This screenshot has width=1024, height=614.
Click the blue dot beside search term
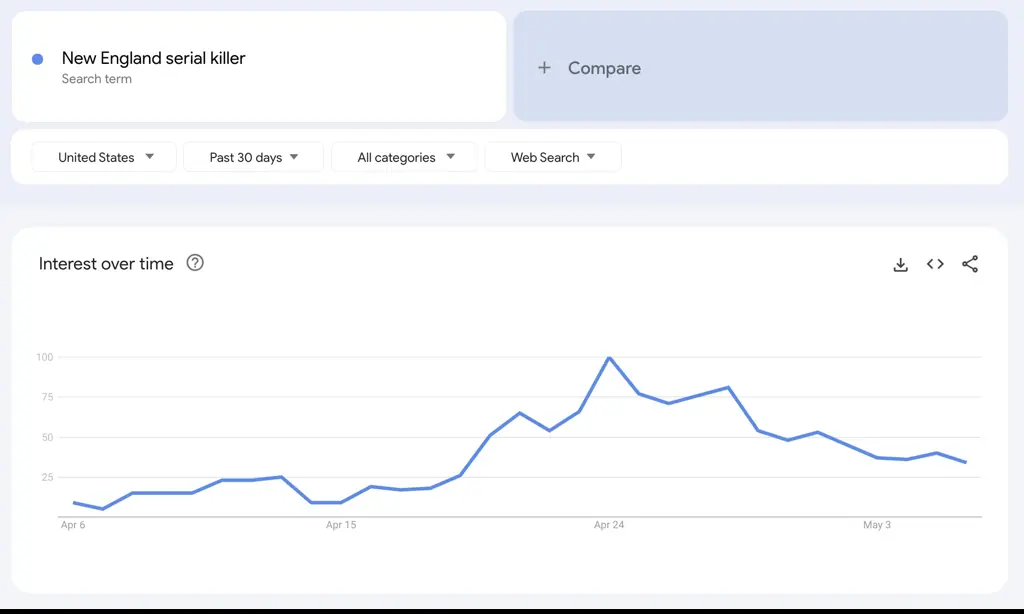38,59
